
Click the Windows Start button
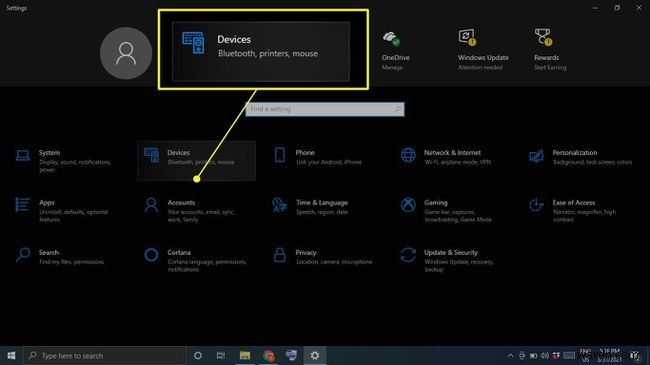click(x=11, y=355)
